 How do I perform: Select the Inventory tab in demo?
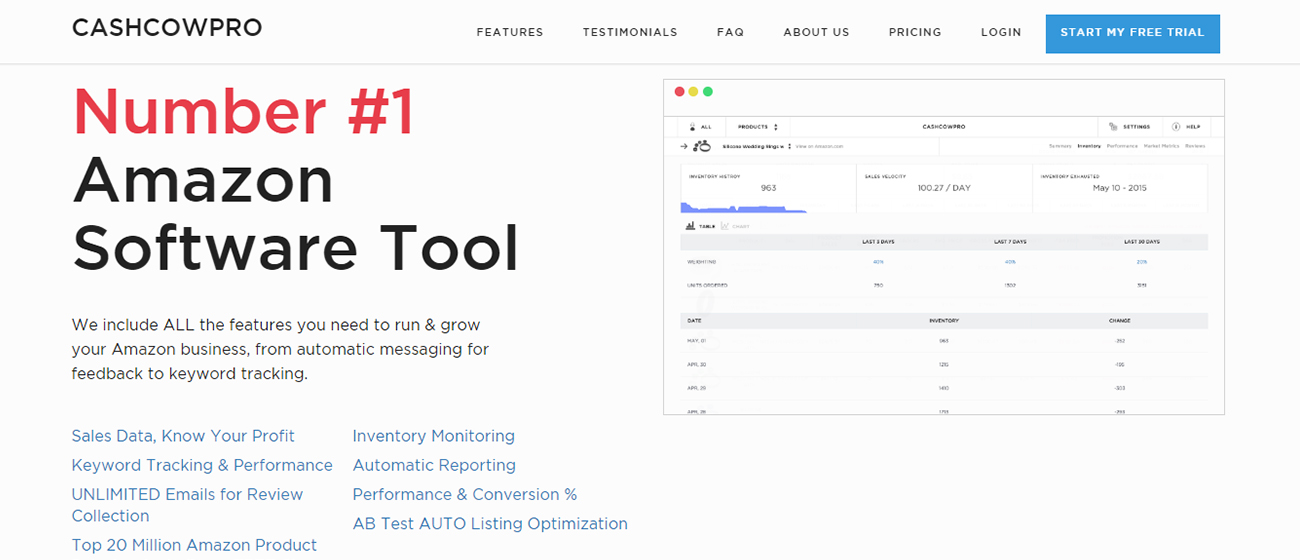(1089, 146)
